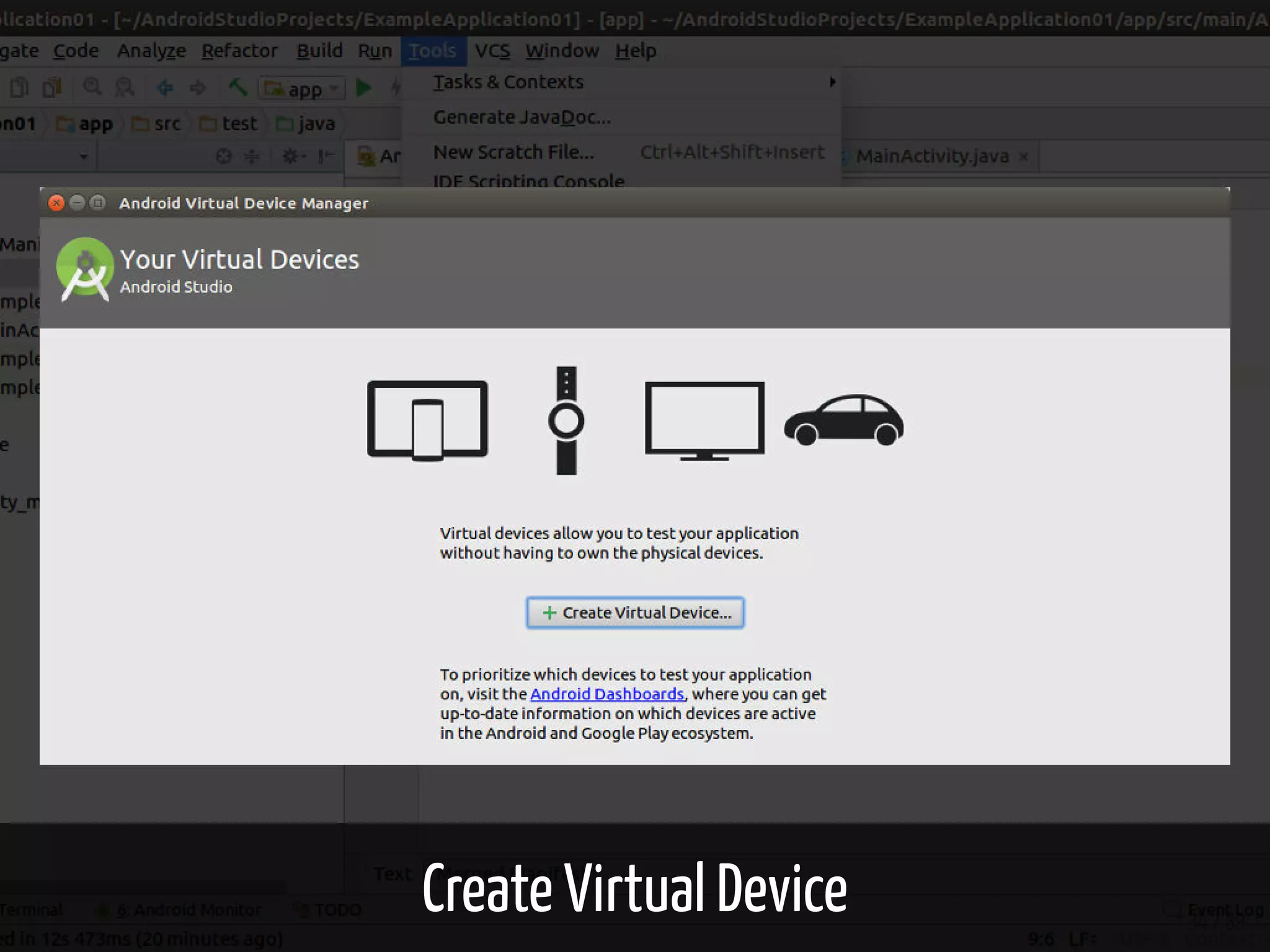1270x952 pixels.
Task: Click the Back navigation arrow icon
Action: (x=165, y=88)
